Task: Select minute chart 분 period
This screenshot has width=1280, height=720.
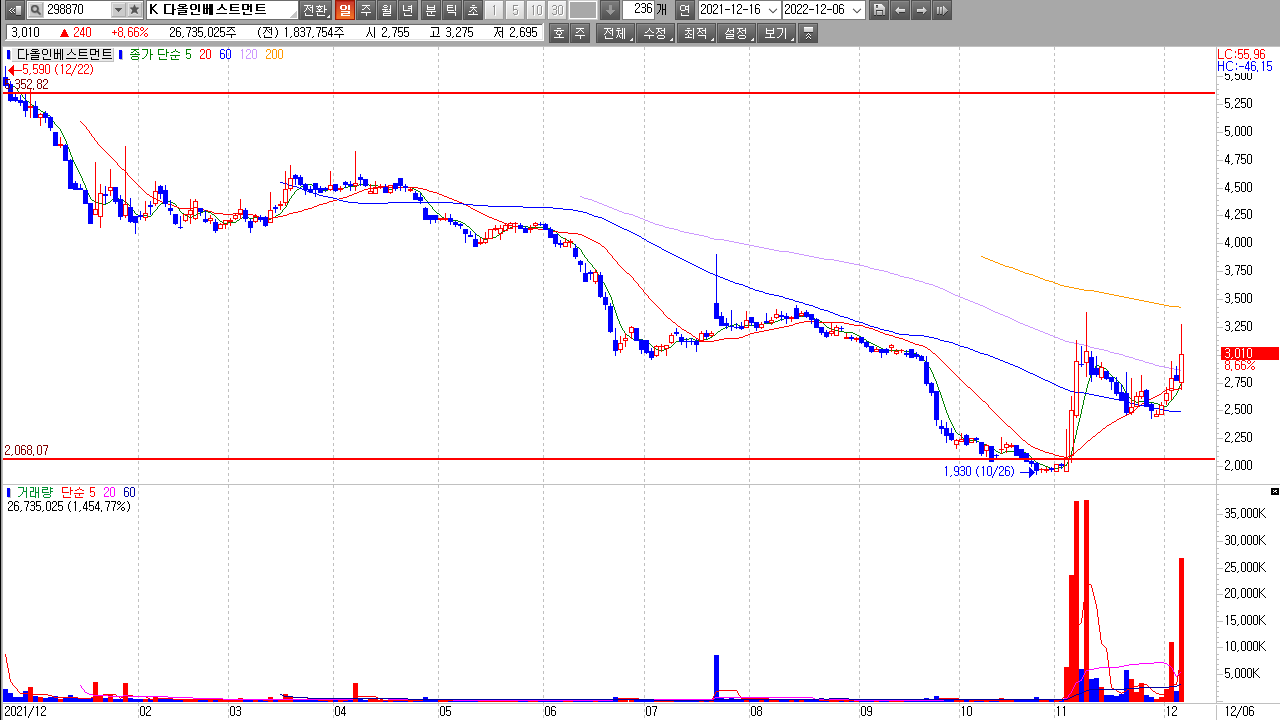Action: click(430, 10)
